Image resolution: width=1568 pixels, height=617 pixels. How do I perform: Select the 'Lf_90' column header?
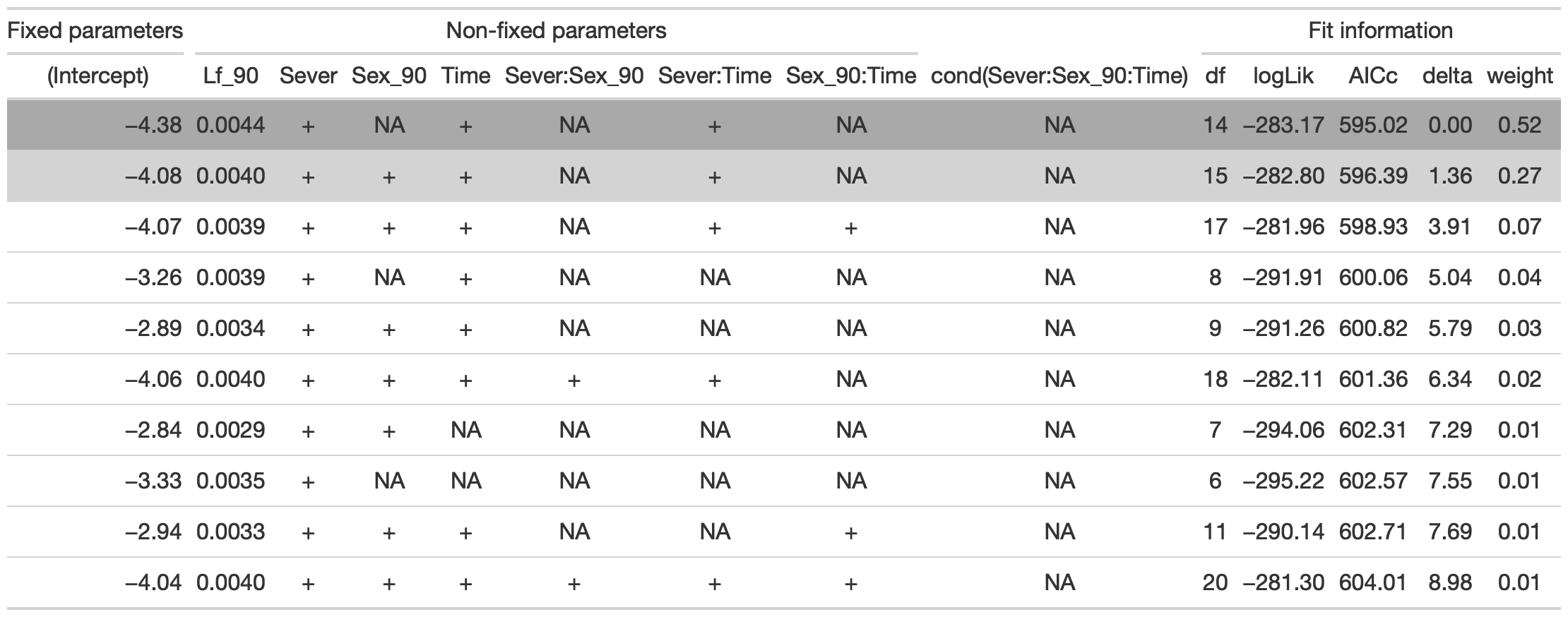230,76
